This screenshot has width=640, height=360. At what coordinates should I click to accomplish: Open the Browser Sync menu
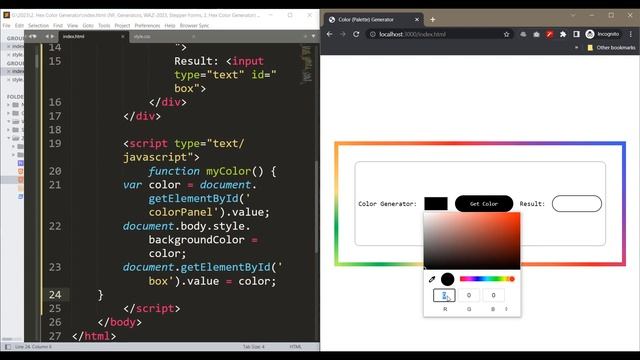(194, 25)
